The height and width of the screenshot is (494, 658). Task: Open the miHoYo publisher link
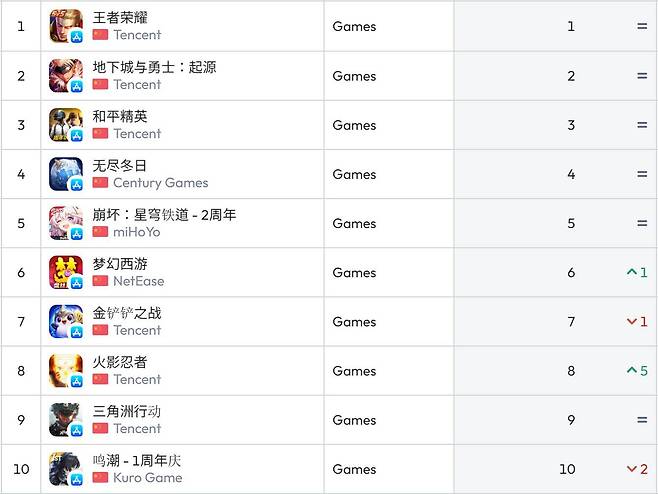point(136,232)
